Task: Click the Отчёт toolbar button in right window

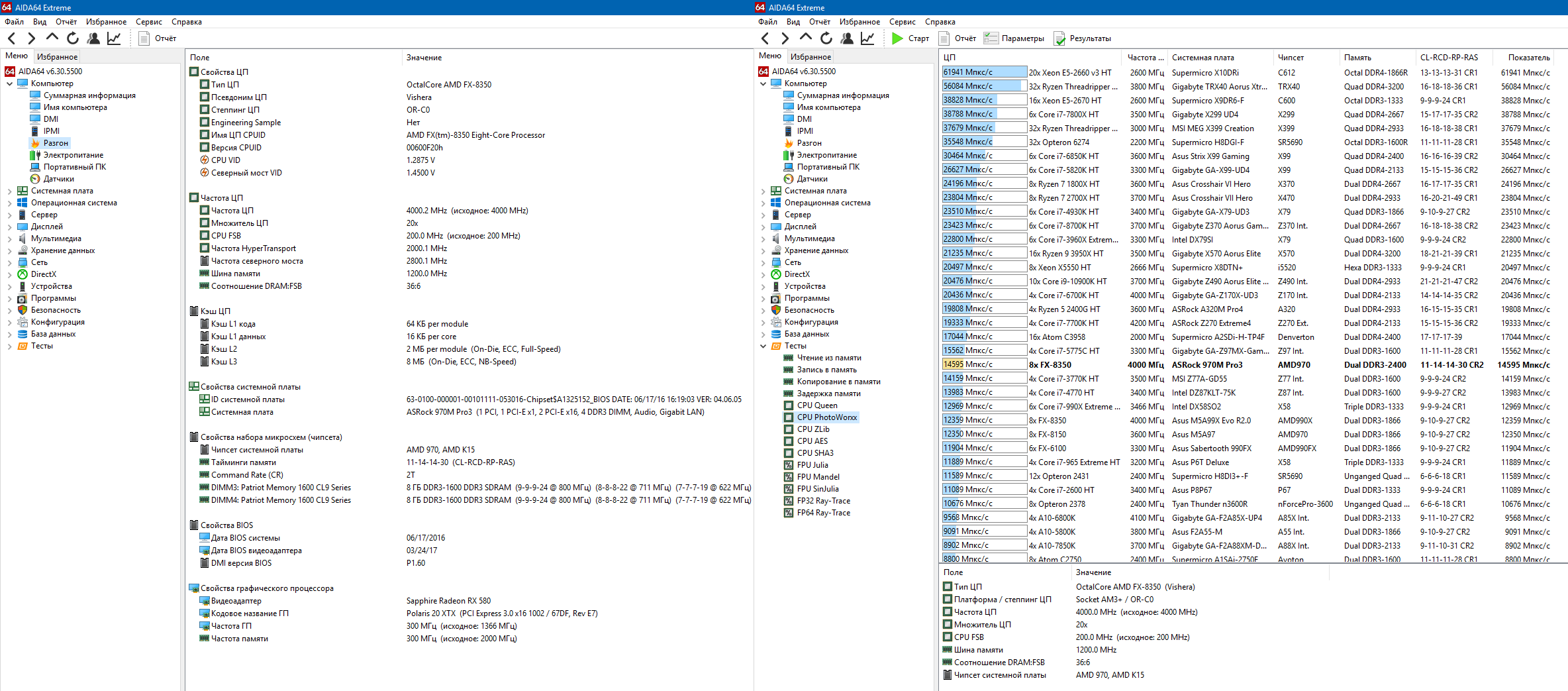Action: 957,38
